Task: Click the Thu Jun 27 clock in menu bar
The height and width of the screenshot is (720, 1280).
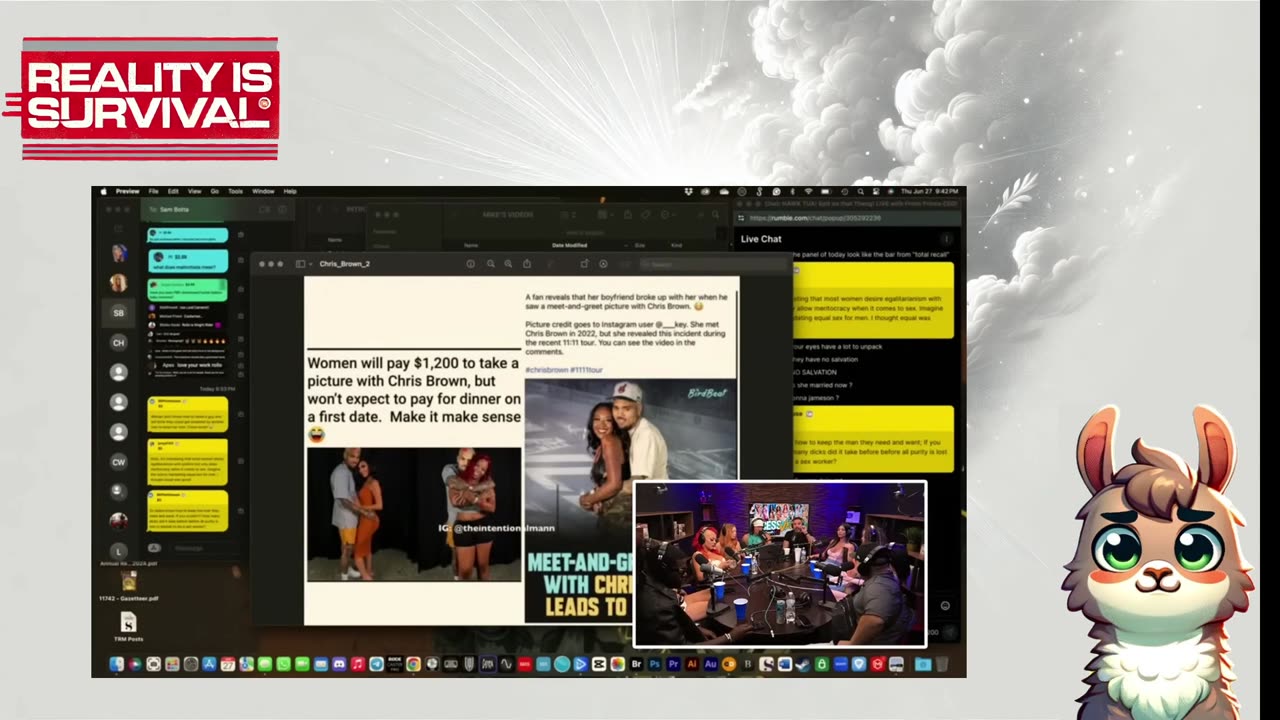Action: [x=930, y=191]
